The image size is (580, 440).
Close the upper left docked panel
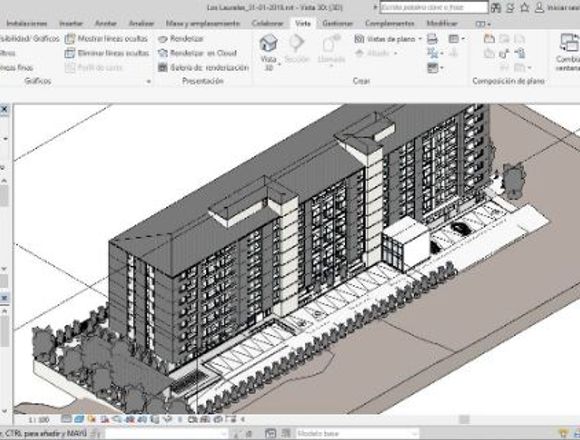pos(4,109)
